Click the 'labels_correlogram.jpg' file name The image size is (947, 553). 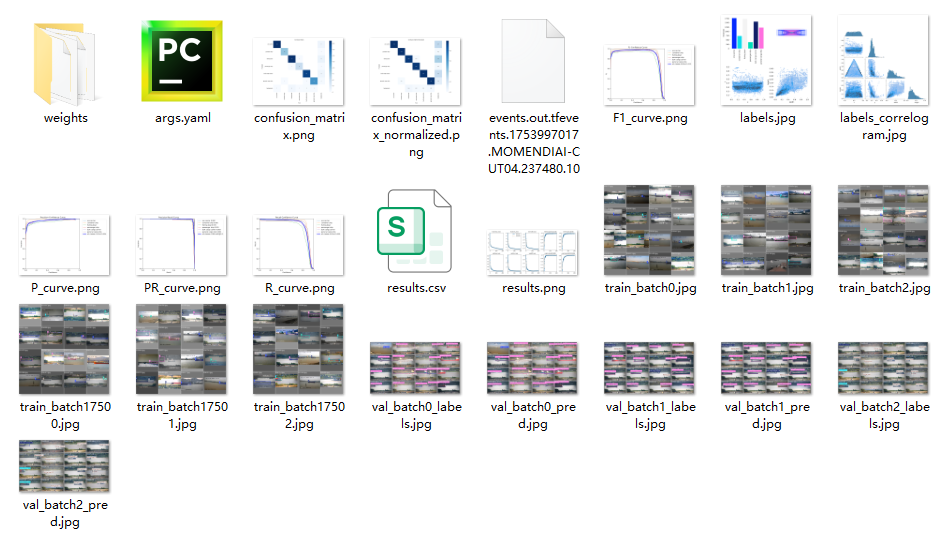[884, 126]
